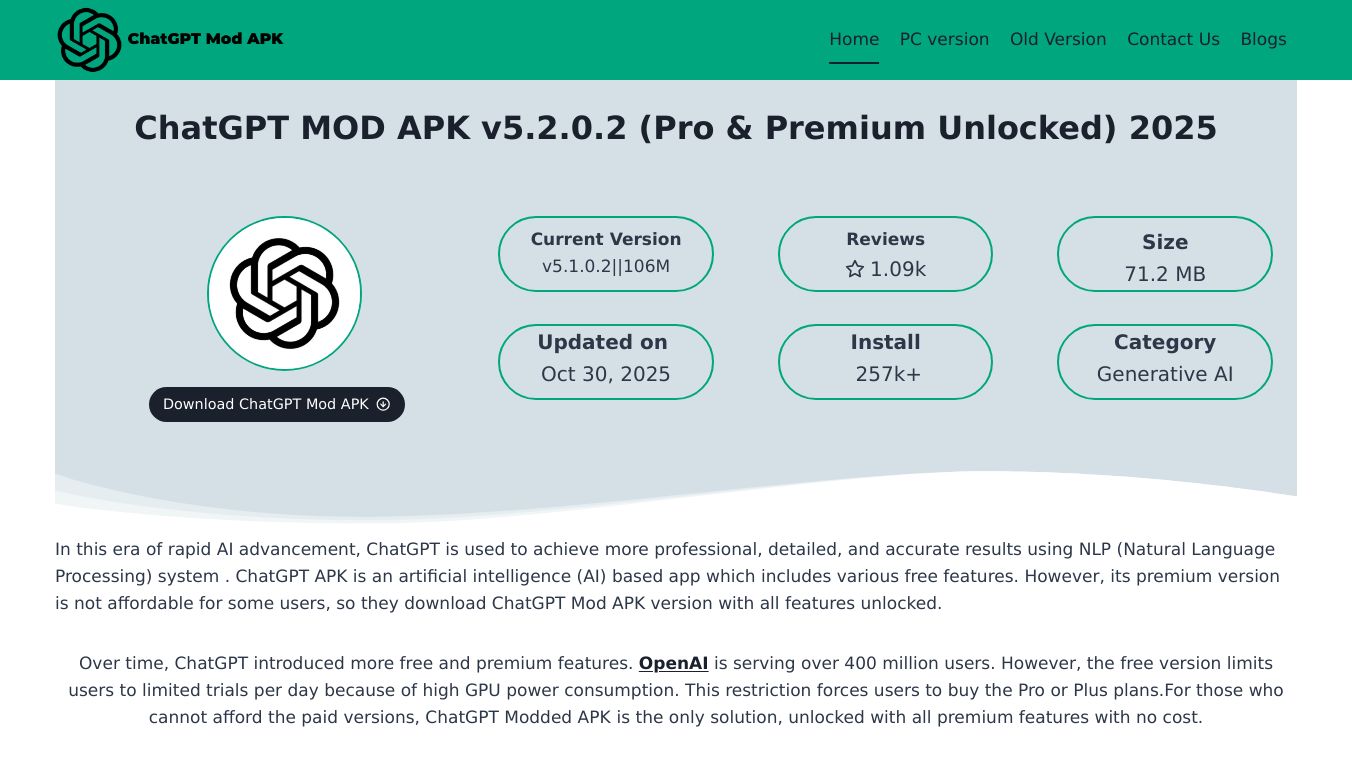Click the large circular ChatGPT app icon

[x=284, y=293]
